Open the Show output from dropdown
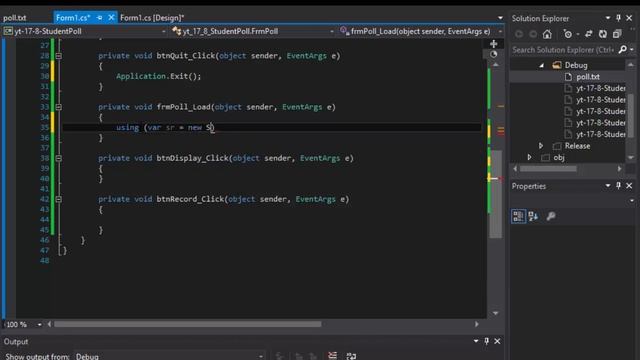 [260, 356]
